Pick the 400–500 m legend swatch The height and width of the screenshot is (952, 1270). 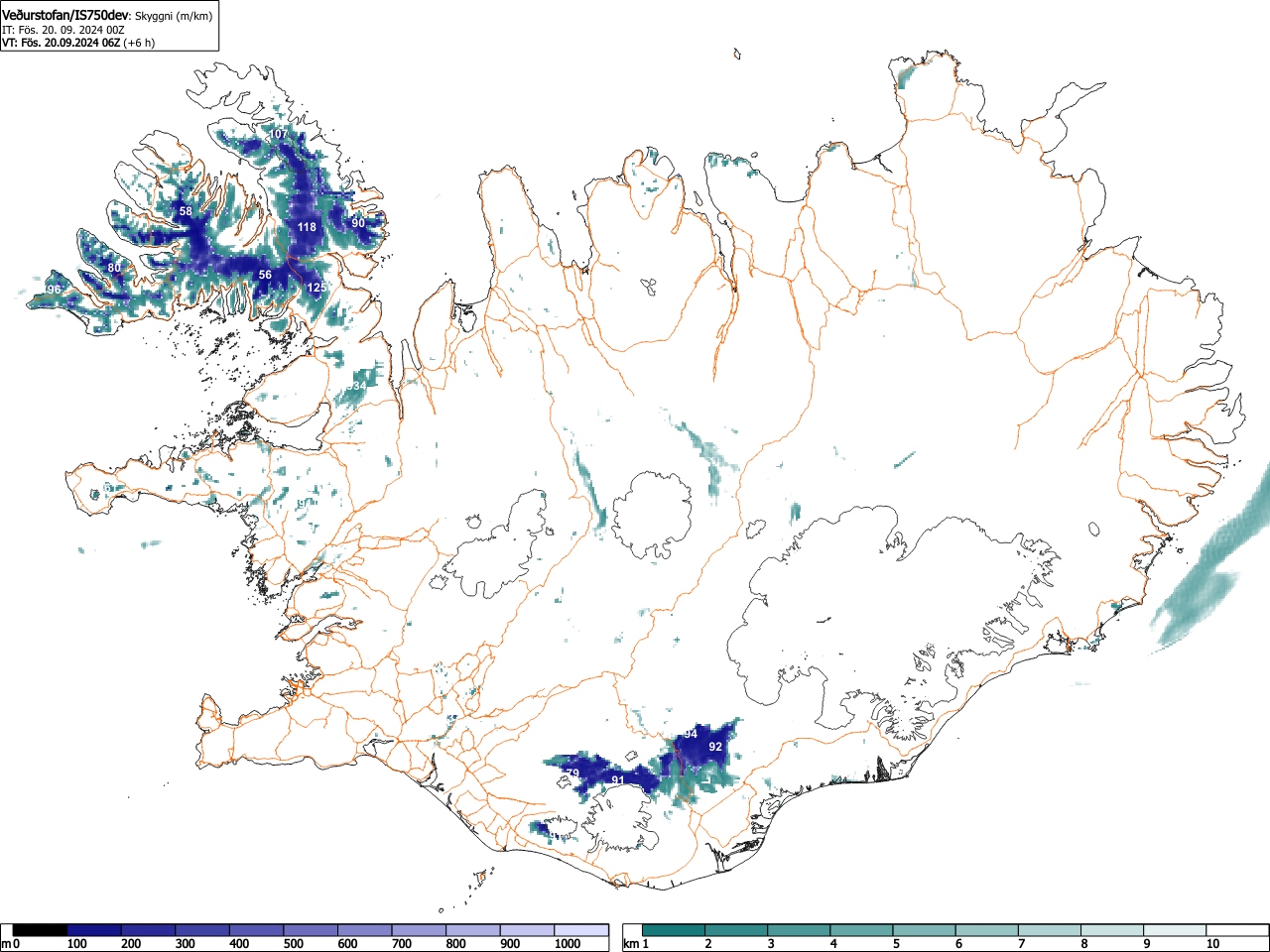coord(257,930)
